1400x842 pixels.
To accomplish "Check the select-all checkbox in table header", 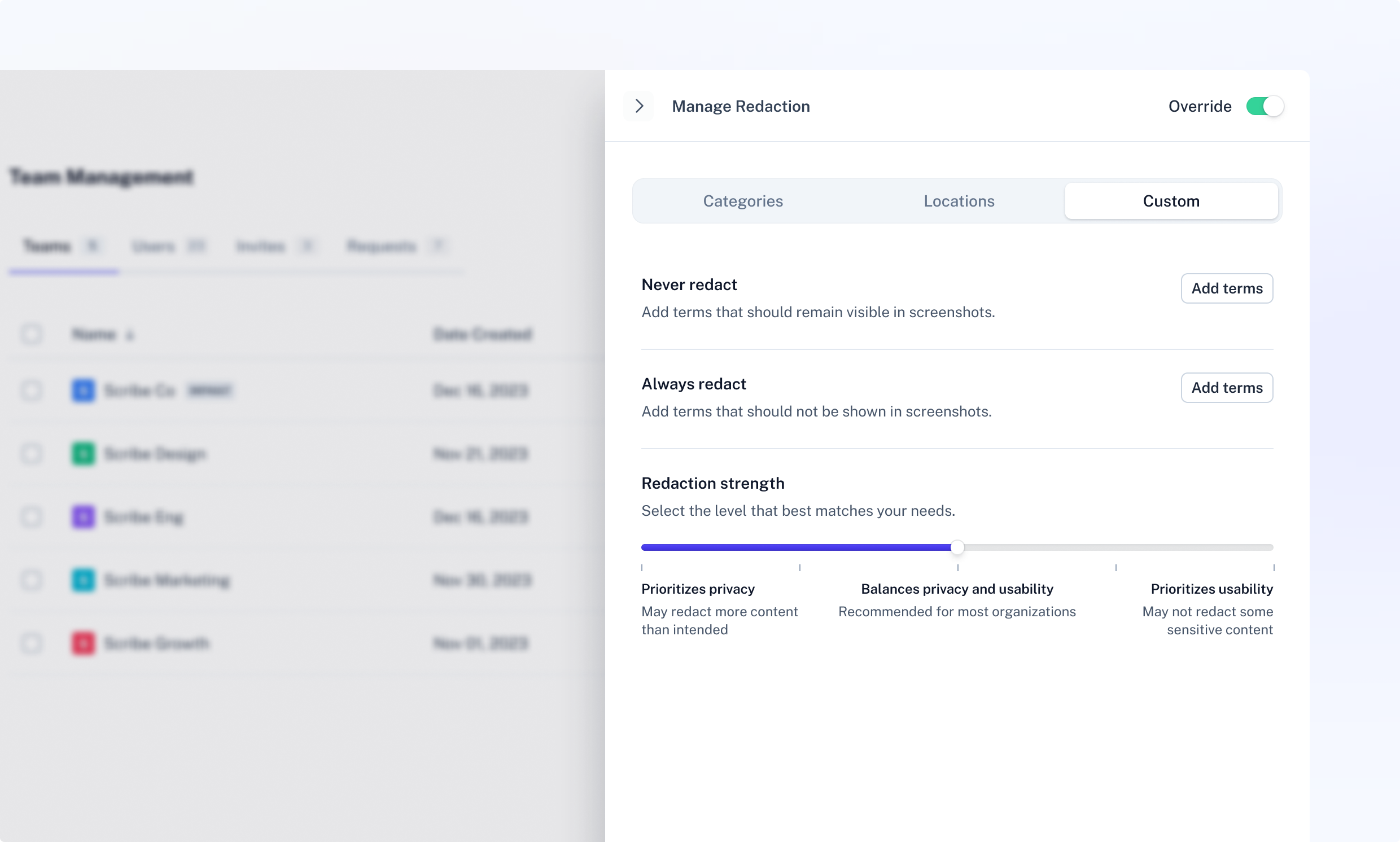I will tap(32, 334).
